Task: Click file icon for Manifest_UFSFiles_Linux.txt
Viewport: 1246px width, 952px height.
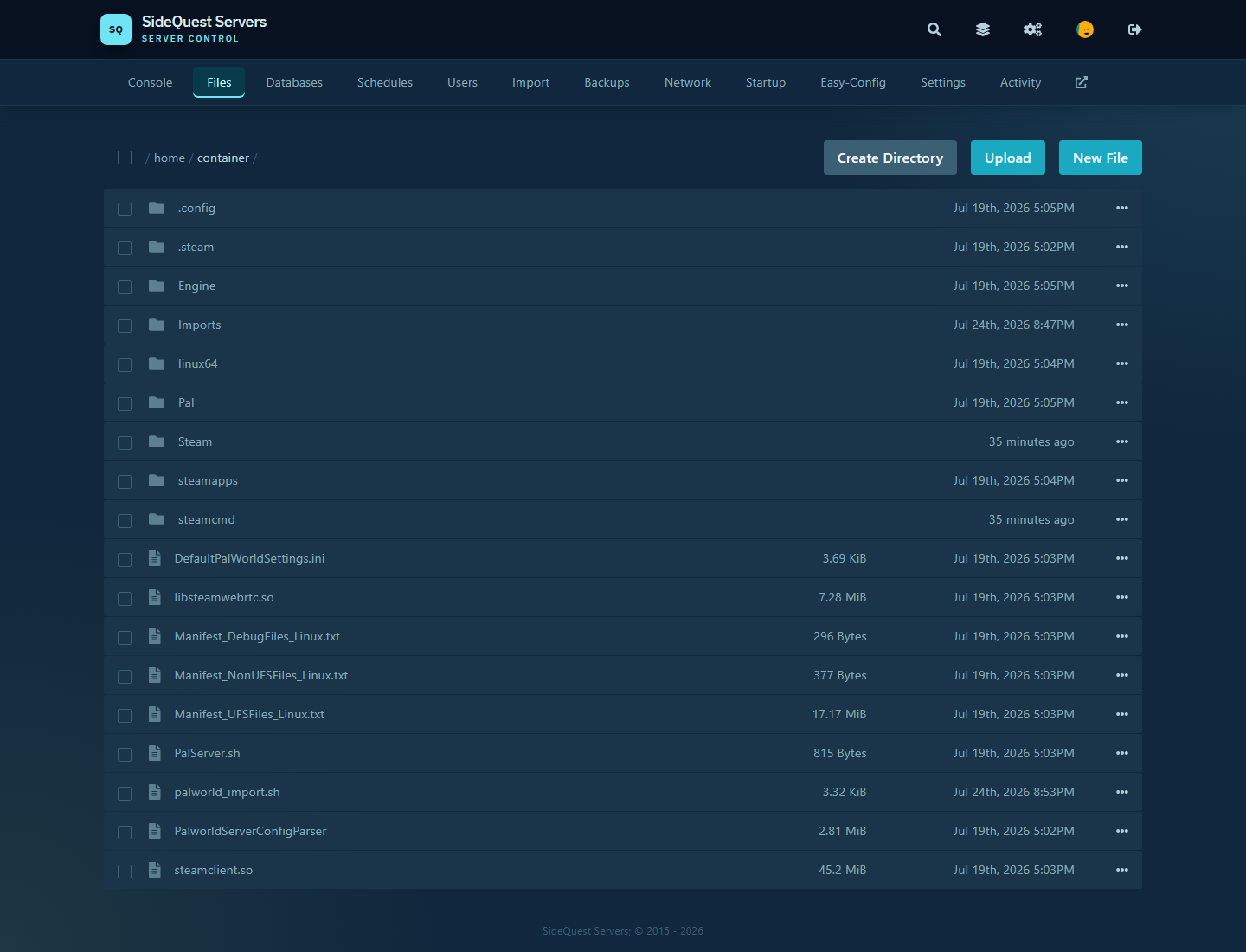Action: pos(155,714)
